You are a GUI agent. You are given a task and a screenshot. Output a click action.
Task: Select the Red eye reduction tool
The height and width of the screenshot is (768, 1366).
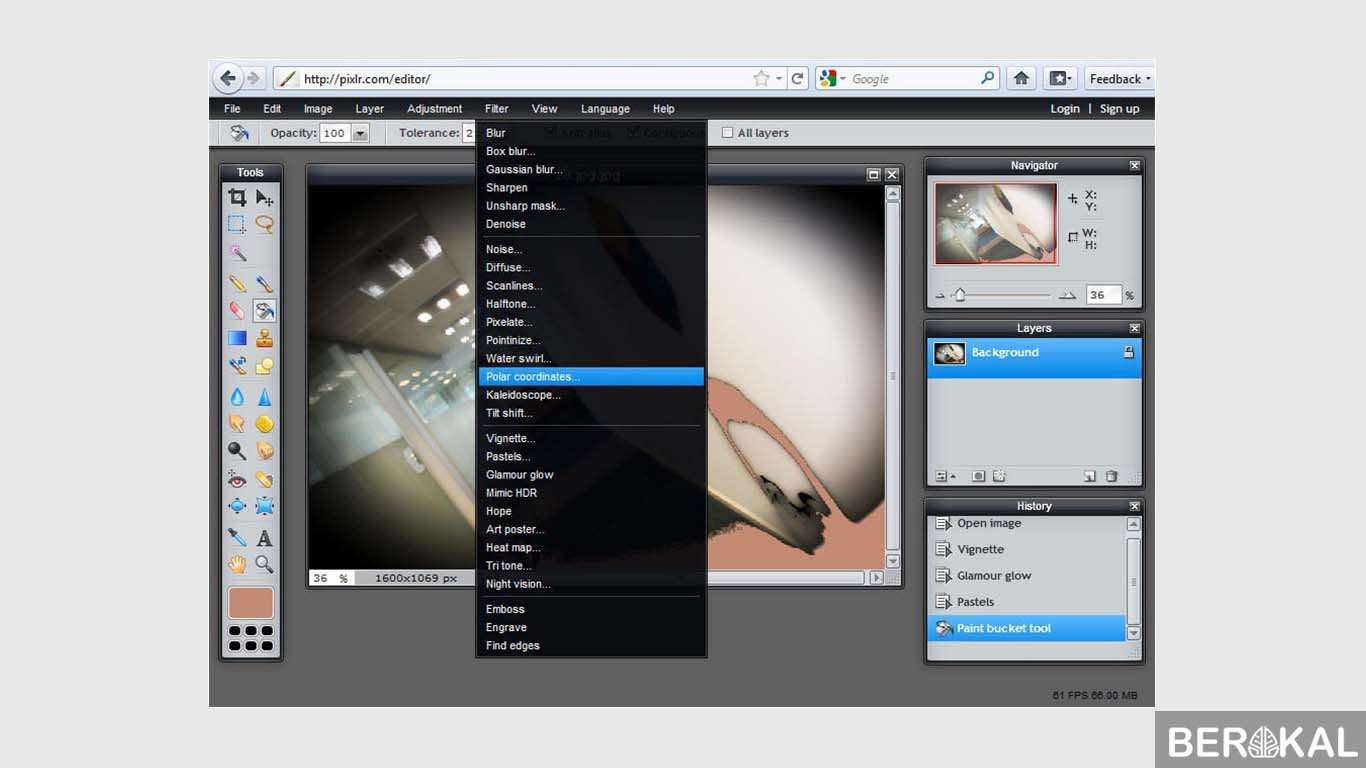(x=237, y=479)
